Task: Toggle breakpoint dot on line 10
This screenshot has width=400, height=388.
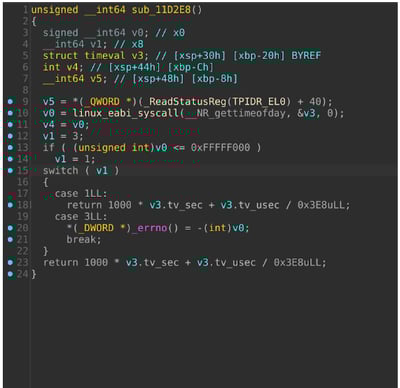Action: (10, 113)
